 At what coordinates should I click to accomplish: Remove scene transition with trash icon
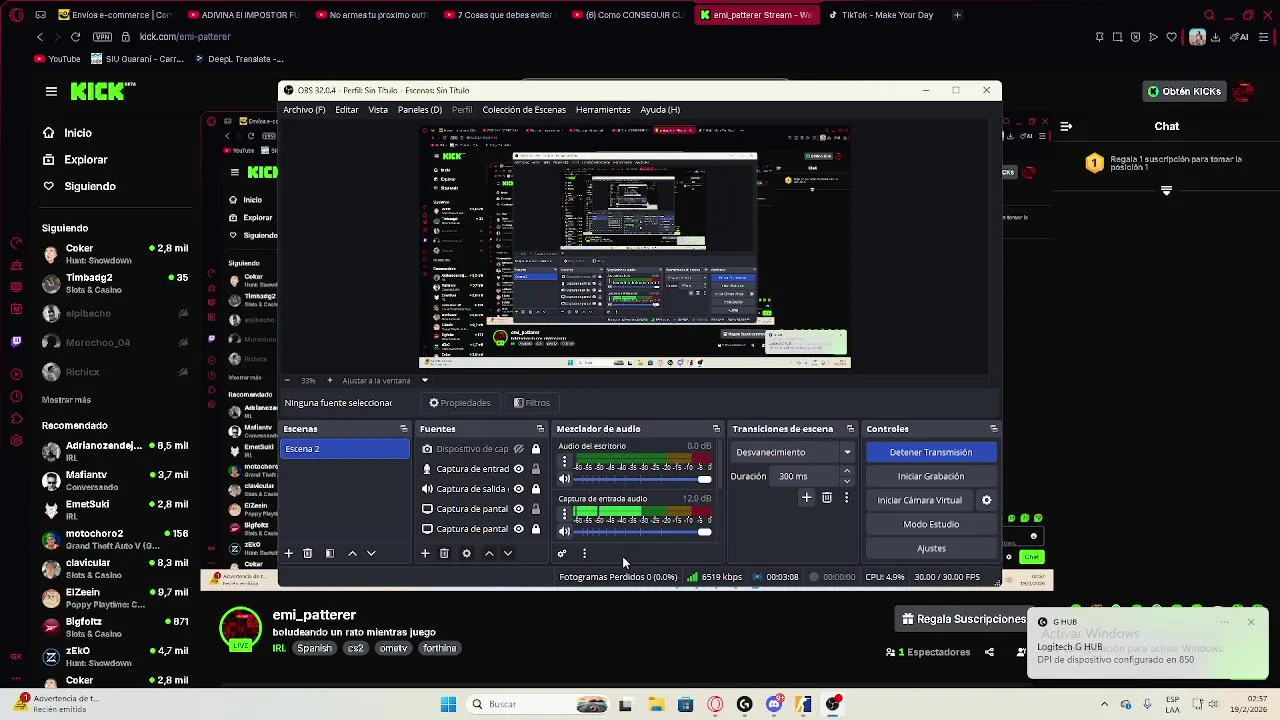tap(827, 497)
